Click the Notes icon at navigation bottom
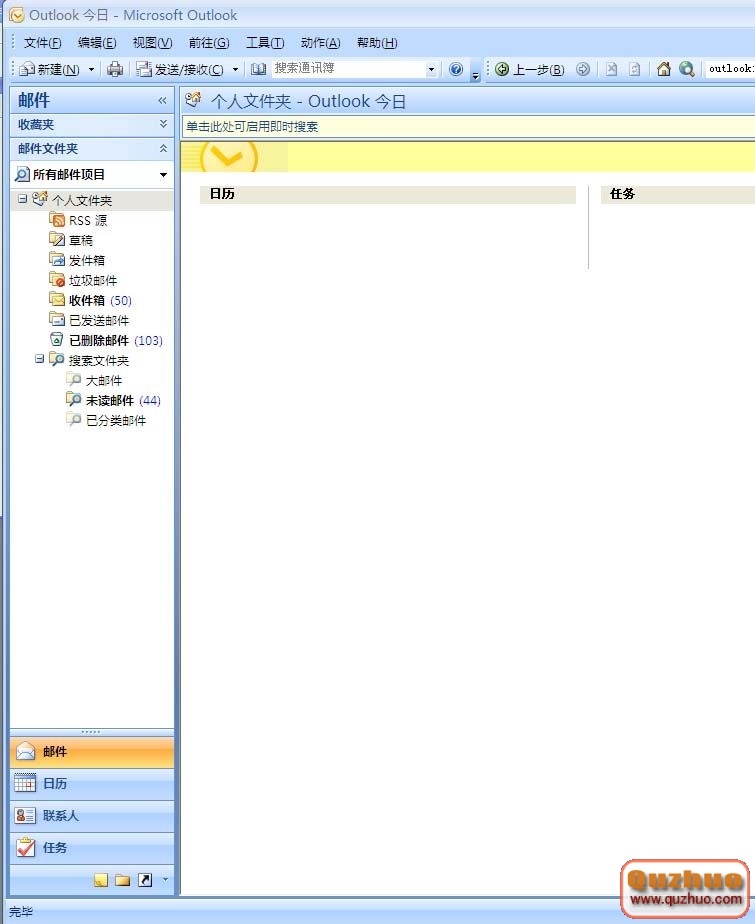 coord(101,880)
